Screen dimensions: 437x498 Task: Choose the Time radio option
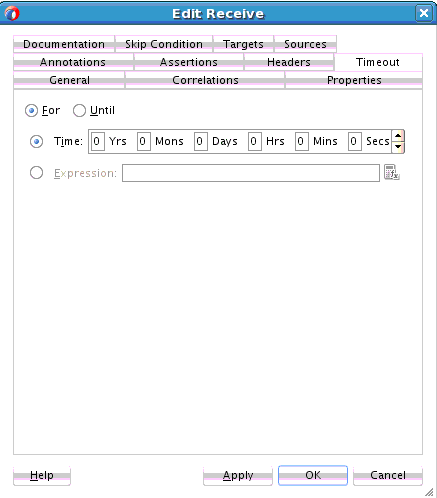pos(36,141)
